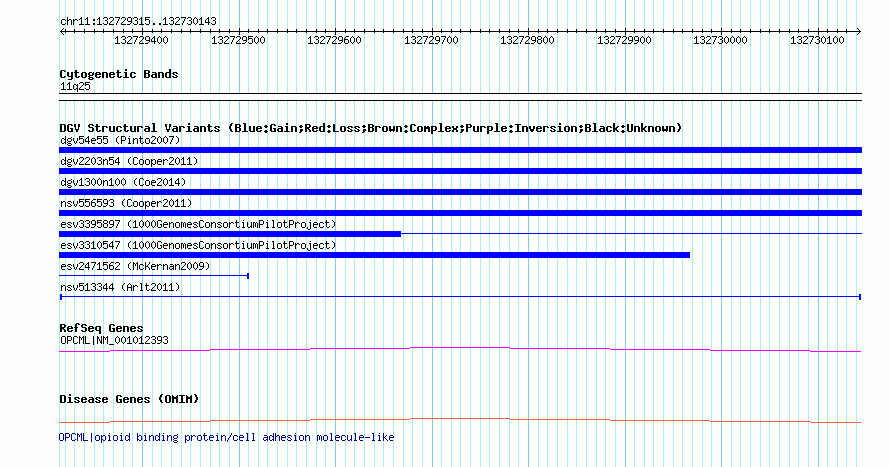Click the 11q25 band label
The width and height of the screenshot is (890, 467).
tap(75, 87)
